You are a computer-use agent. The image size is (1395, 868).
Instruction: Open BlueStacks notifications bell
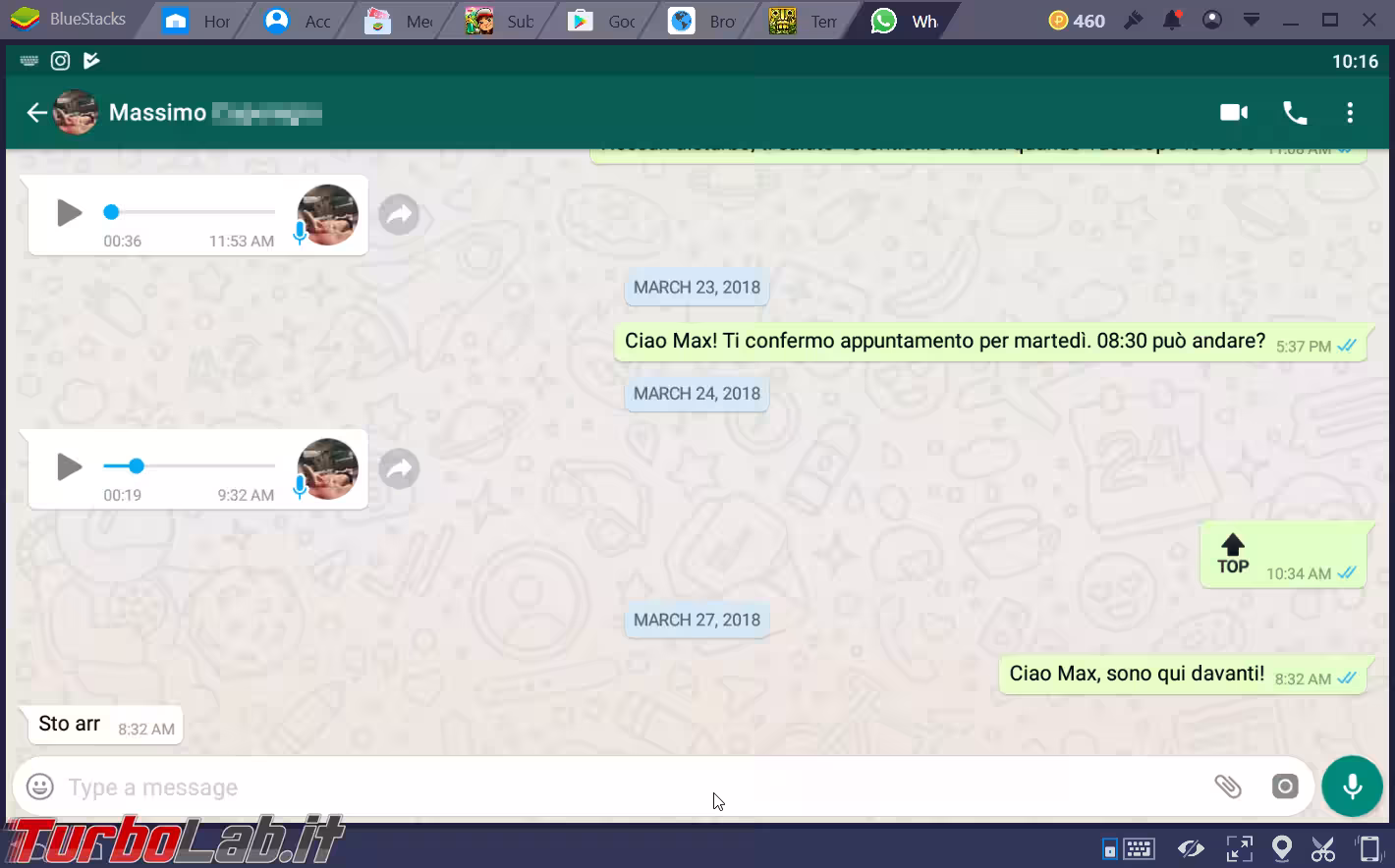pyautogui.click(x=1172, y=21)
